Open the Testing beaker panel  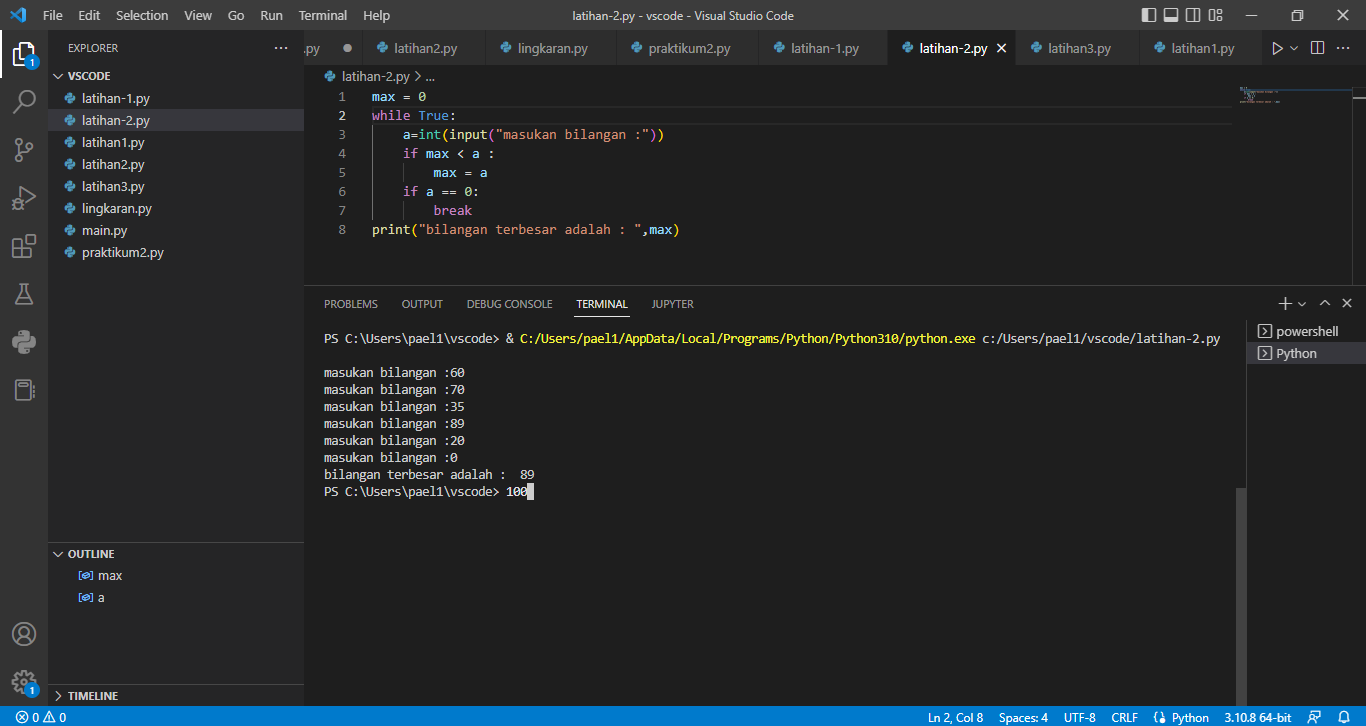[x=24, y=294]
